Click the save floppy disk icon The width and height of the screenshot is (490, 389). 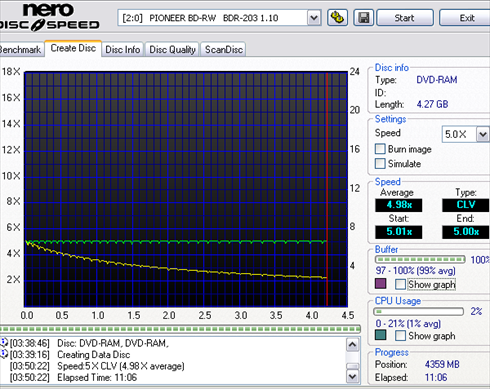click(x=364, y=17)
